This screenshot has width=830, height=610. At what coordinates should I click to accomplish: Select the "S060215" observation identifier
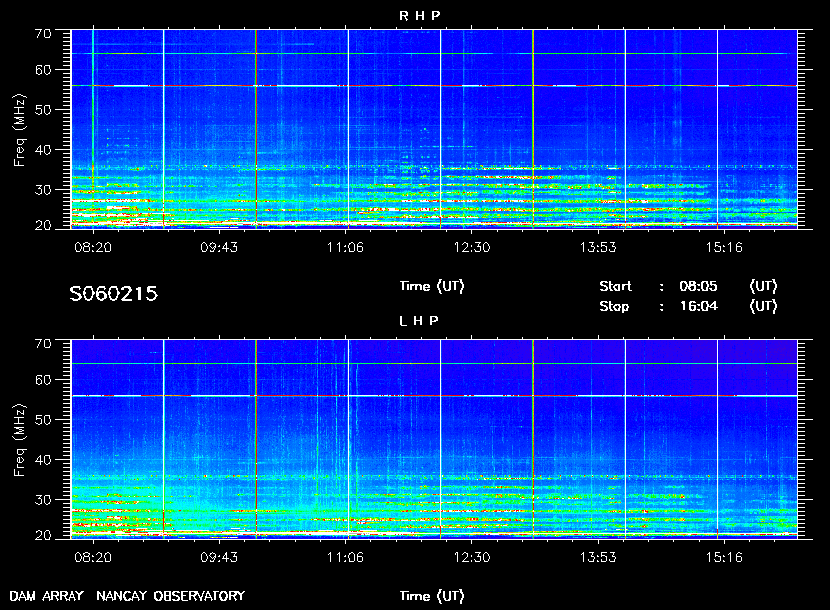click(113, 293)
